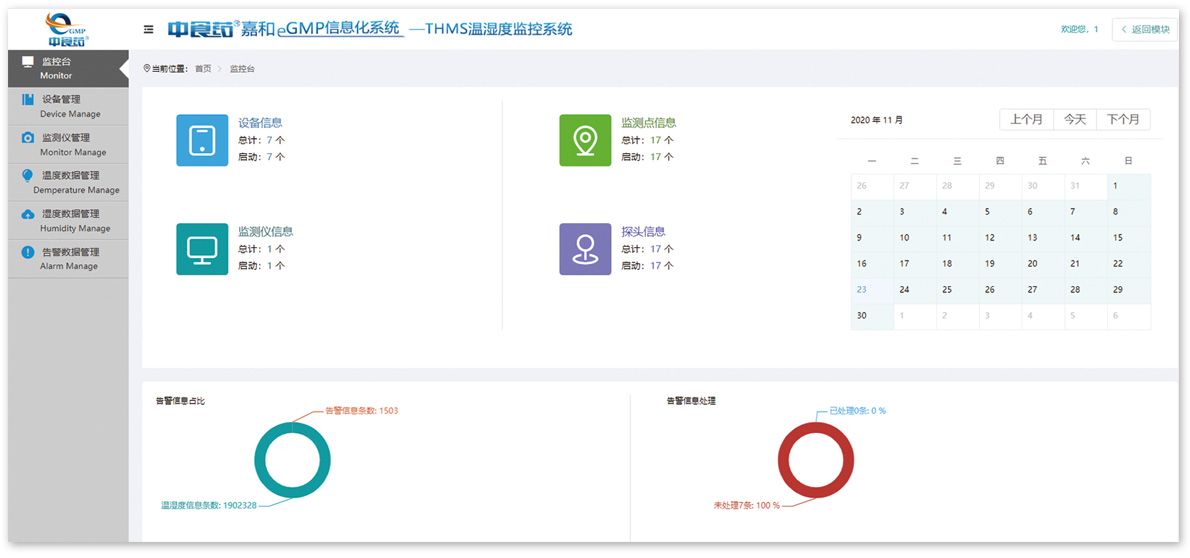Viewport: 1190px width, 558px height.
Task: Jump to today with 今天 button
Action: click(1075, 119)
